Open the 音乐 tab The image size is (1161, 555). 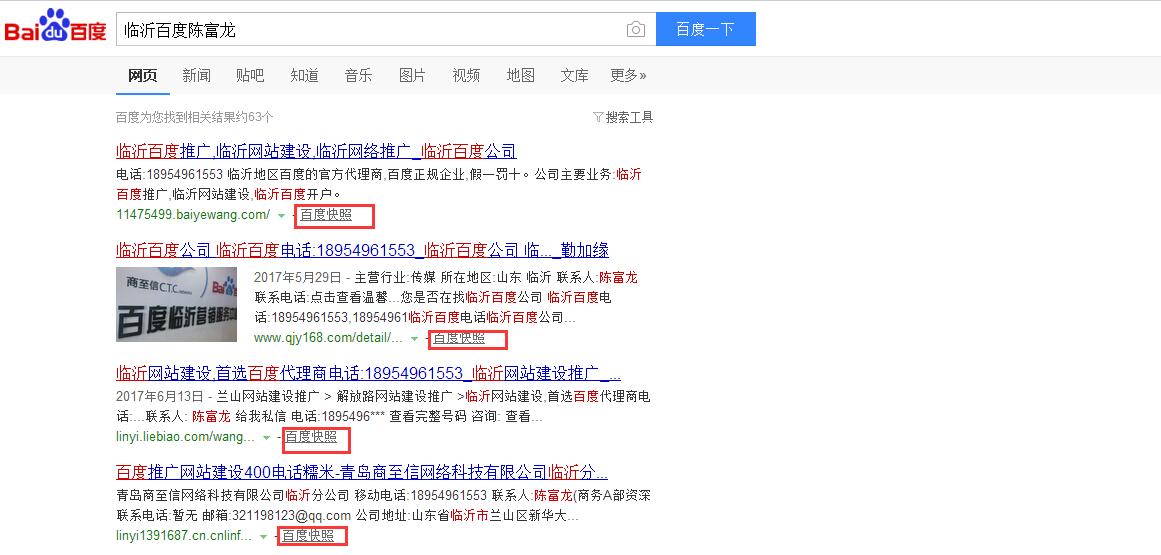point(358,75)
